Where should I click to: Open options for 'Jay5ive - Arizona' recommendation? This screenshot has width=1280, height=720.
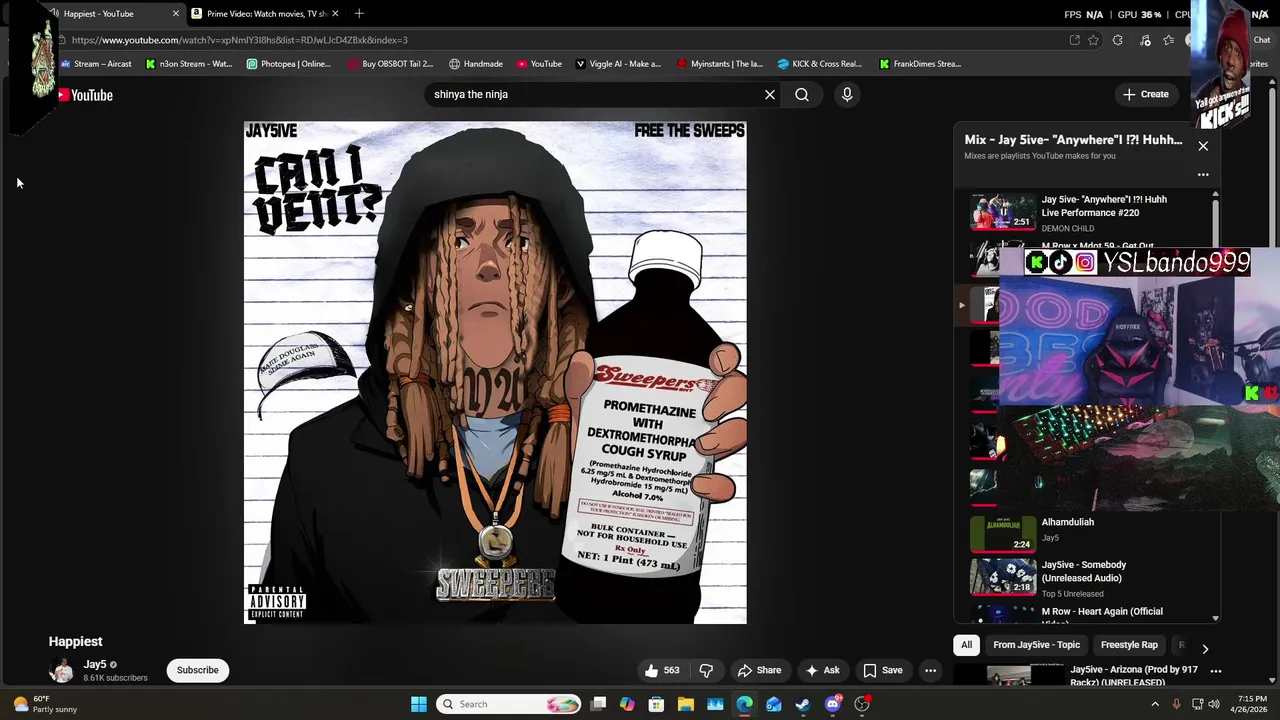tap(1216, 671)
